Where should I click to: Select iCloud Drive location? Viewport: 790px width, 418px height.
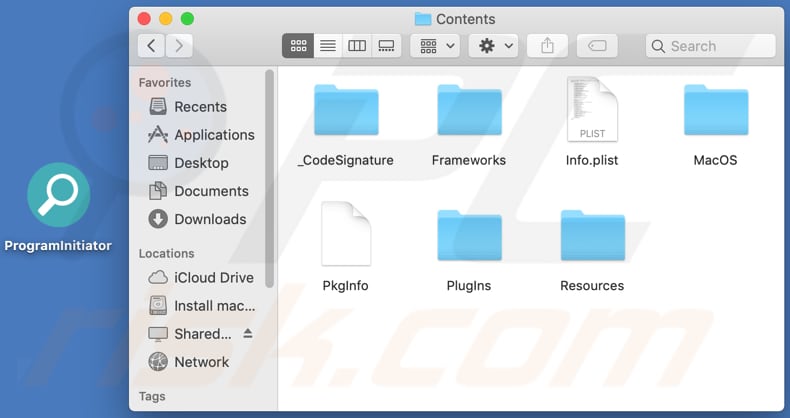click(x=201, y=278)
